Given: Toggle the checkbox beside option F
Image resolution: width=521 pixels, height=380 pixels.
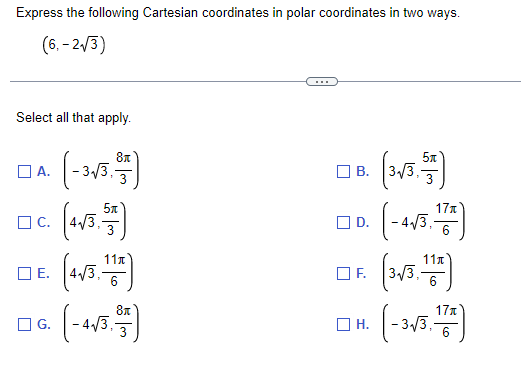Looking at the screenshot, I should click(343, 273).
